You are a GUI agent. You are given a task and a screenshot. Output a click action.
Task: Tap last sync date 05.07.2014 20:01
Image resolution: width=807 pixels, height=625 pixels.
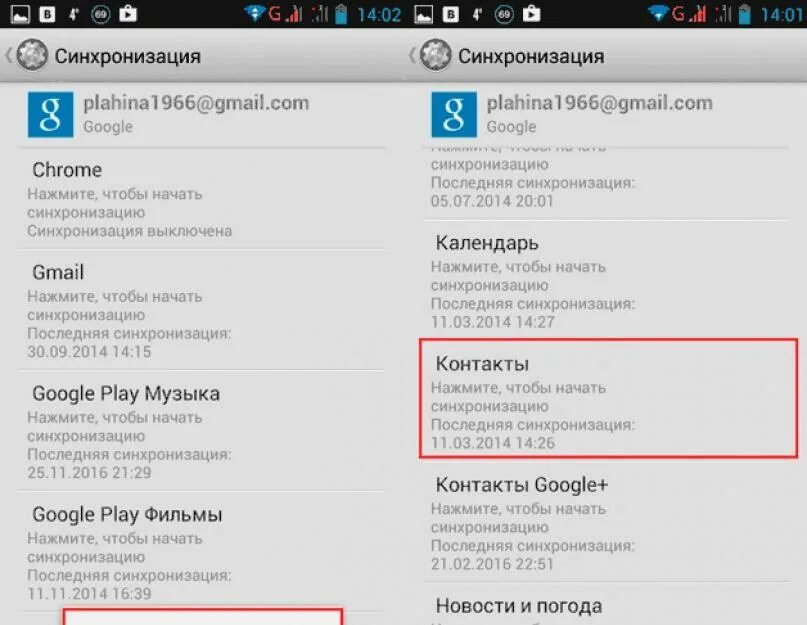click(492, 201)
